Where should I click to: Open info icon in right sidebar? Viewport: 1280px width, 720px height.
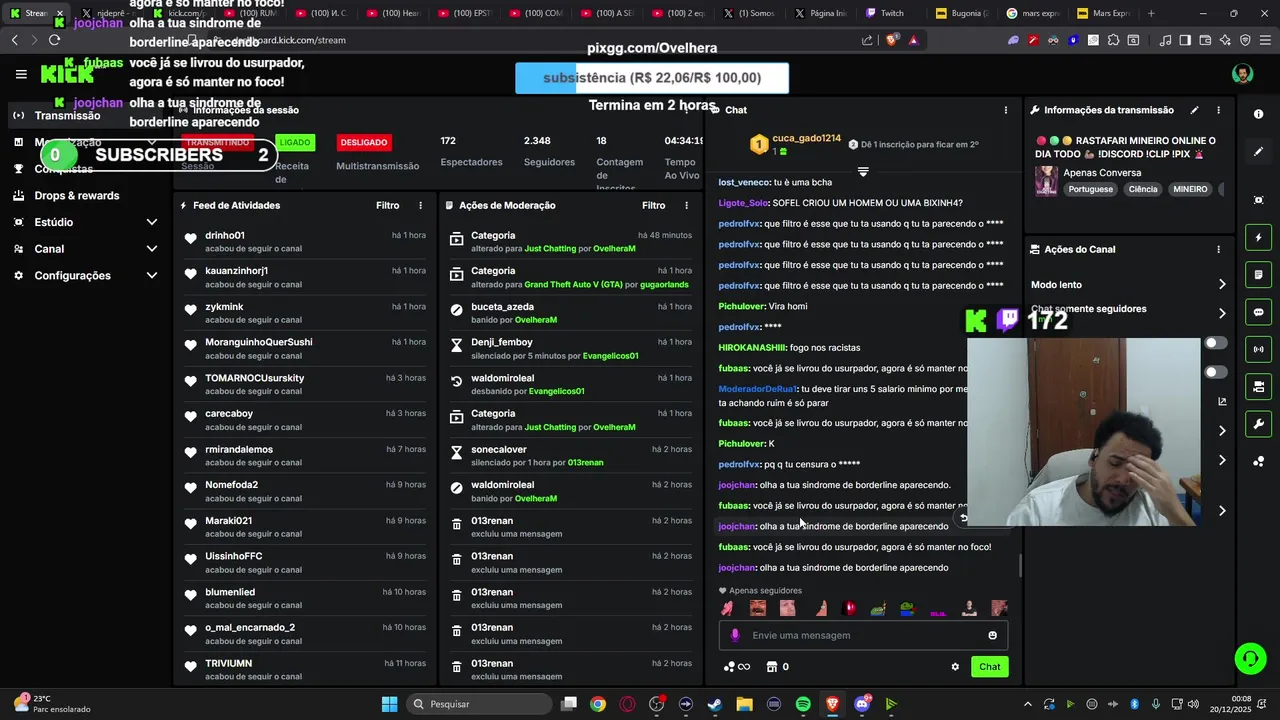coord(1258,114)
